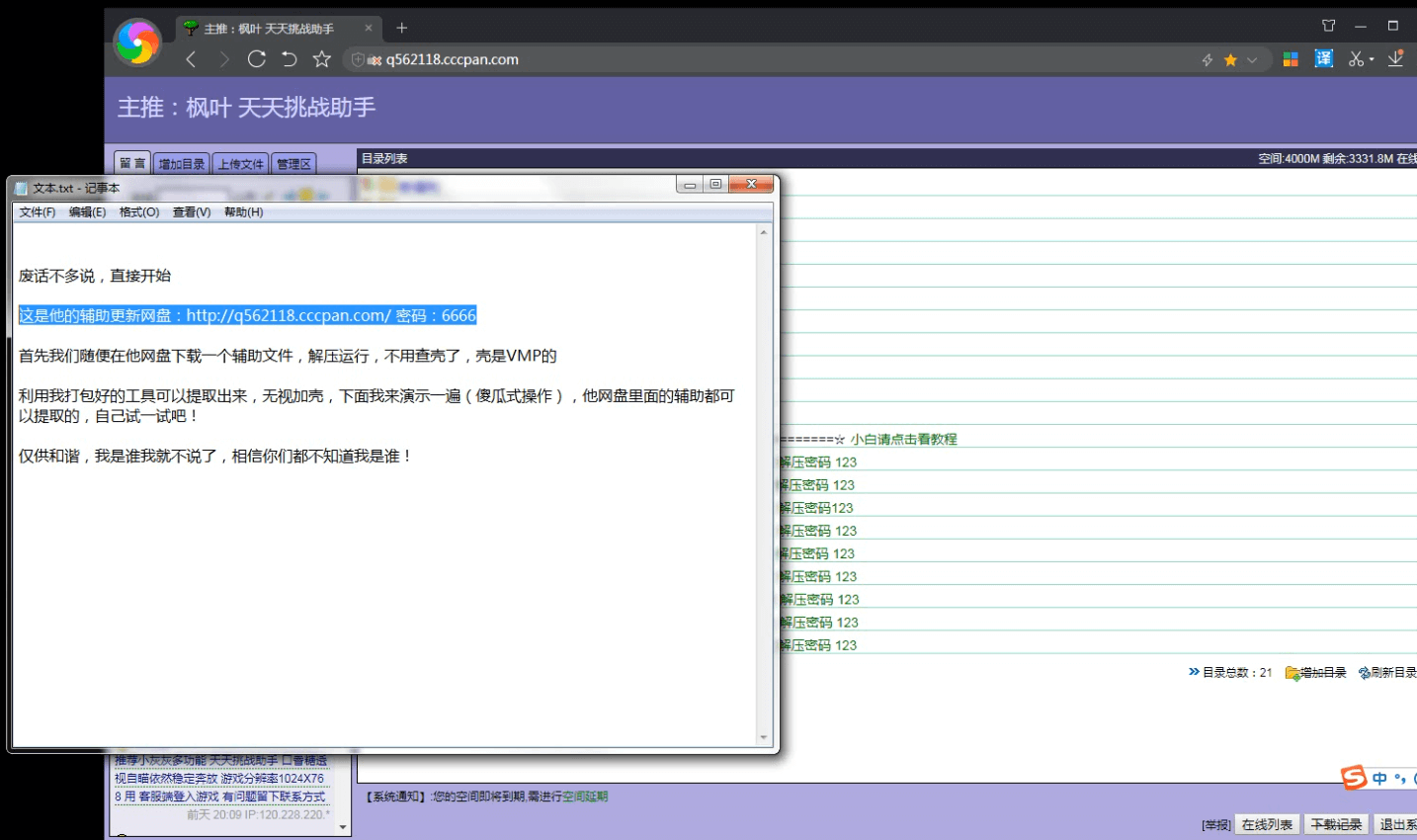The width and height of the screenshot is (1417, 840).
Task: Click the colorful grid apps icon
Action: [x=1291, y=59]
